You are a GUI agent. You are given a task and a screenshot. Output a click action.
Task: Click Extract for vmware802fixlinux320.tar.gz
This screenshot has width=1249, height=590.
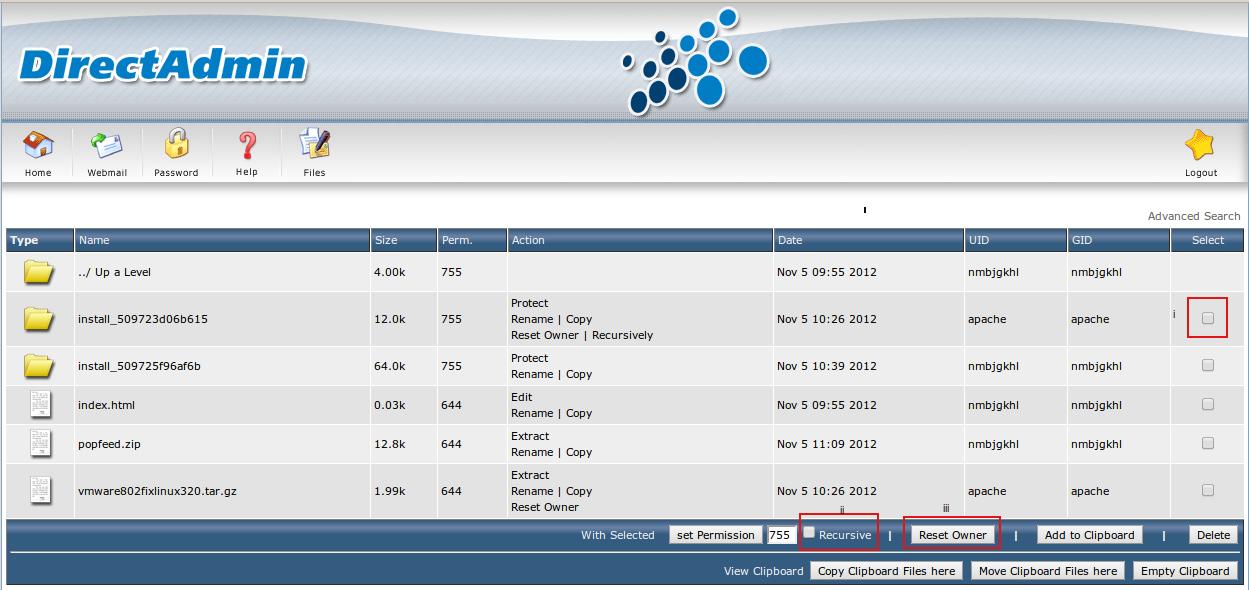tap(530, 475)
